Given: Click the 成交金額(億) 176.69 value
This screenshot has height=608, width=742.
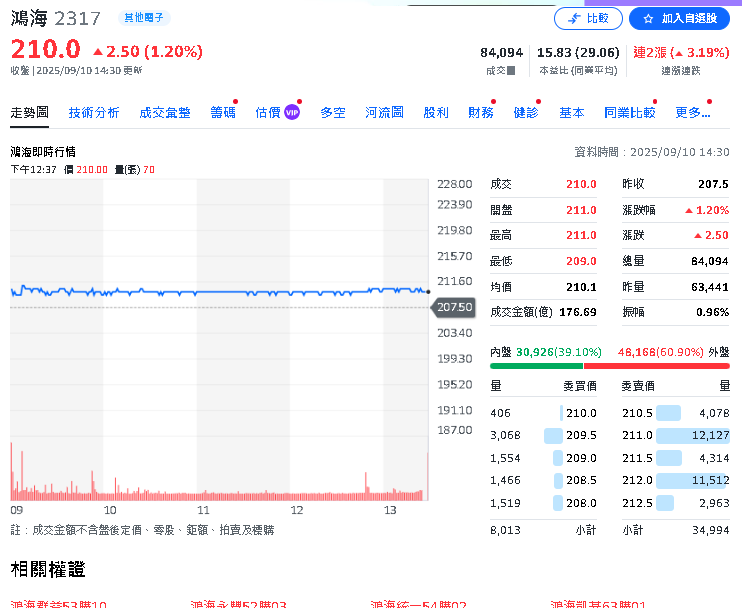Looking at the screenshot, I should pos(578,312).
